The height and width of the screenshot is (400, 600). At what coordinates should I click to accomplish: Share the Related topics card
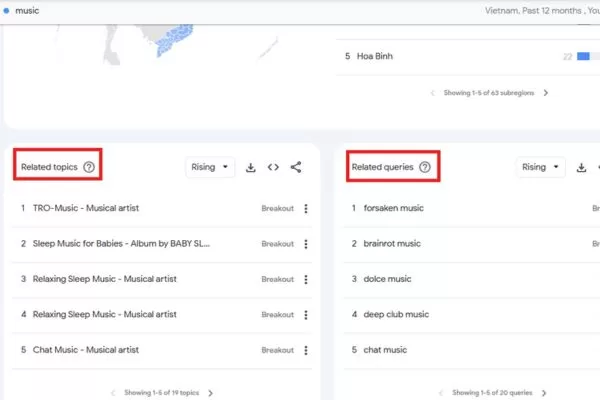point(296,167)
